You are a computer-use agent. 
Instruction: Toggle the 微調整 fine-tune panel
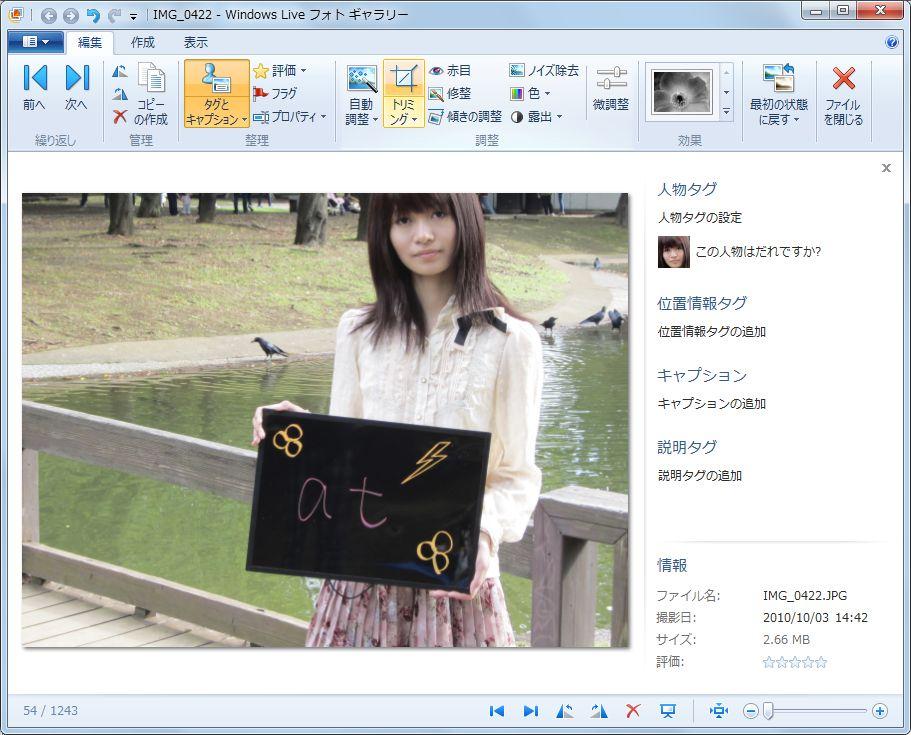coord(611,88)
